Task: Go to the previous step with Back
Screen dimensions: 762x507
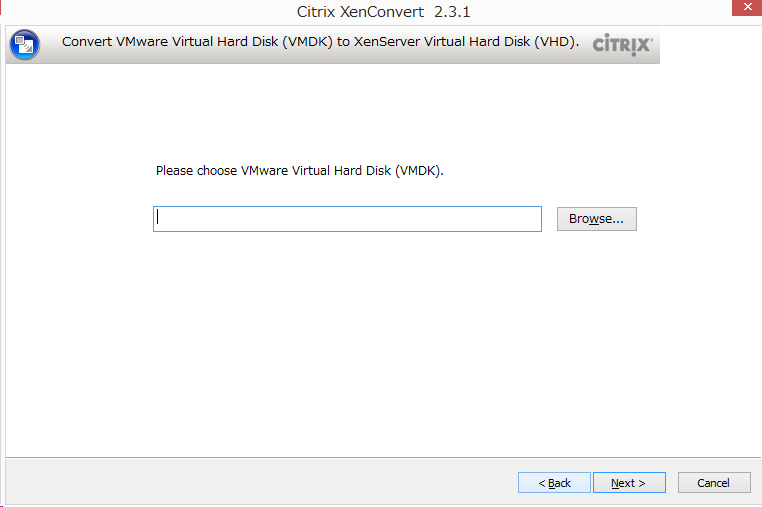Action: [554, 483]
